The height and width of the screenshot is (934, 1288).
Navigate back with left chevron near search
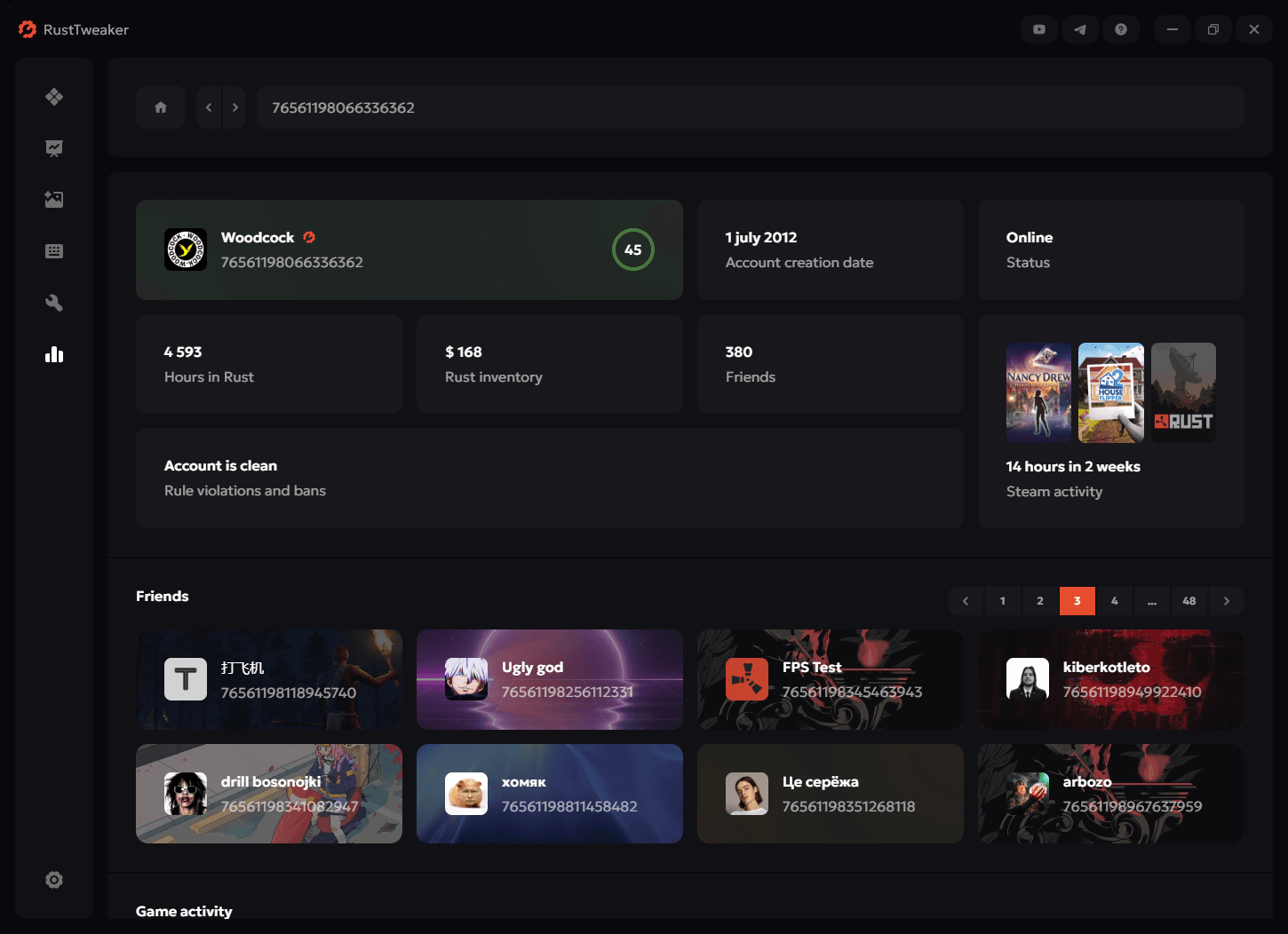click(x=209, y=107)
